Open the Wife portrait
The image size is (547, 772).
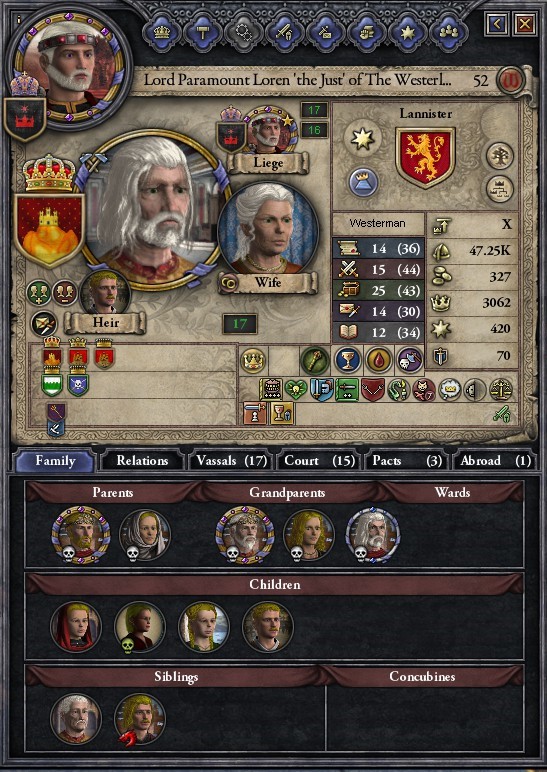[268, 230]
